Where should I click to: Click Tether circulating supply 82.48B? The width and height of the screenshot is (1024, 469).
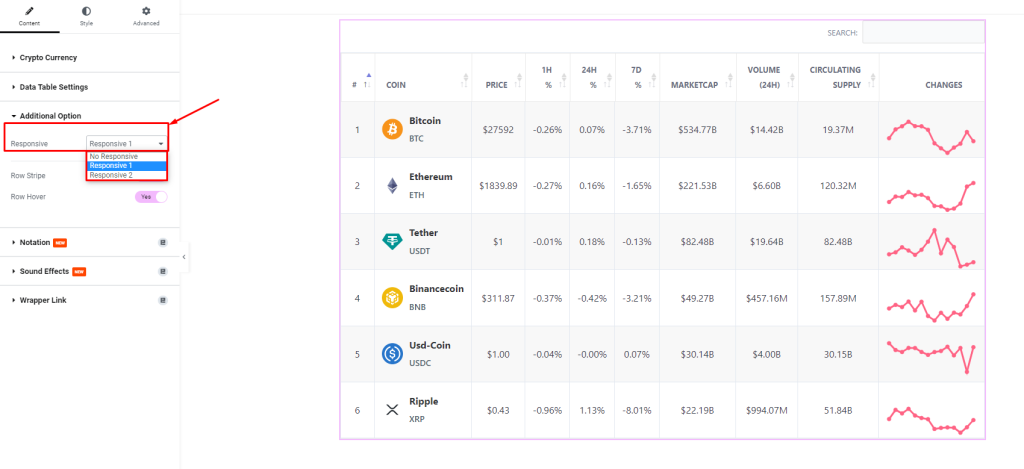[x=838, y=242]
